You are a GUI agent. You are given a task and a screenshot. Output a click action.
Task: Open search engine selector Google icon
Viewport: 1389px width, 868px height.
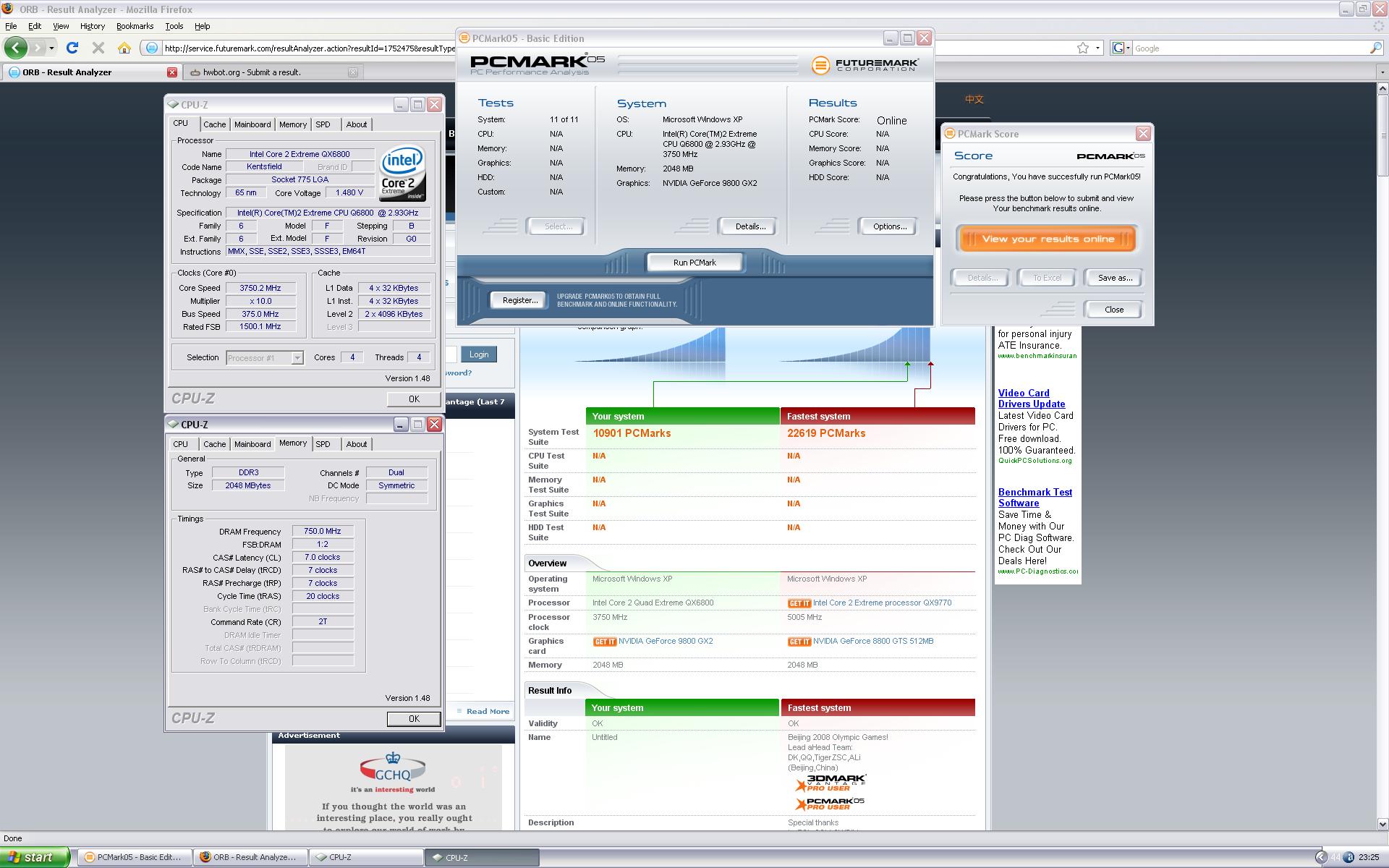point(1121,48)
